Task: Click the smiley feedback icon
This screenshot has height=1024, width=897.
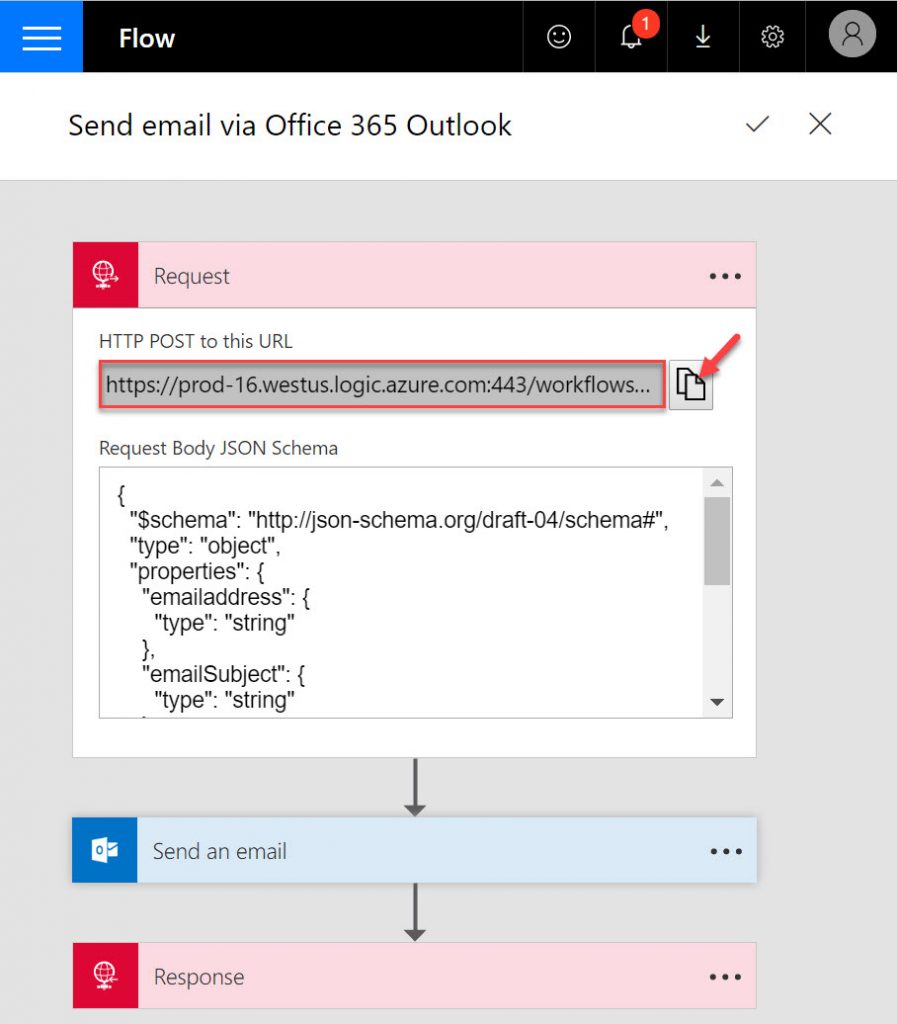Action: coord(559,37)
